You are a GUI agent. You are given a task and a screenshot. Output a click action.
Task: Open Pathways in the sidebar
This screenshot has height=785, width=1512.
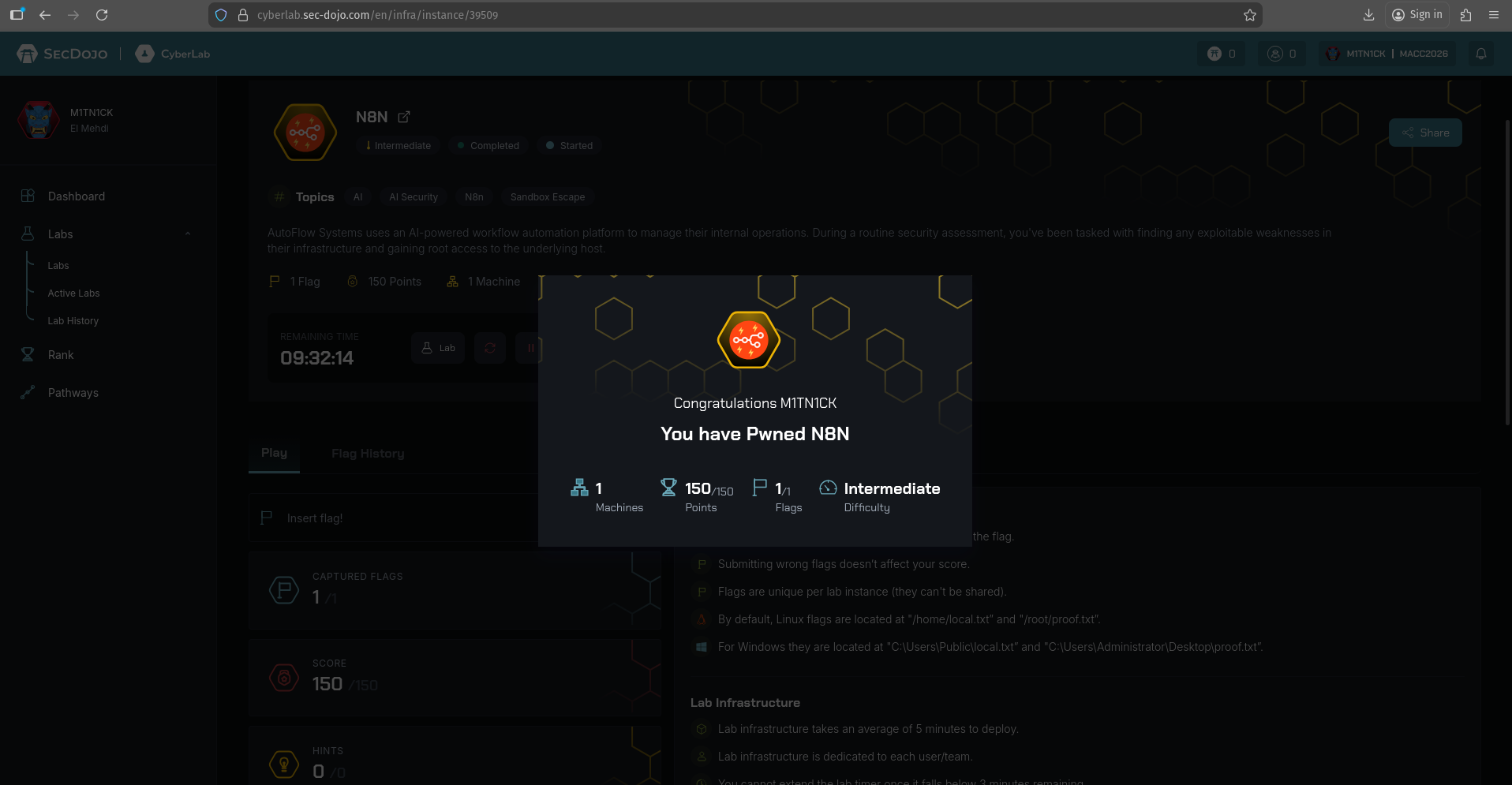click(x=73, y=393)
